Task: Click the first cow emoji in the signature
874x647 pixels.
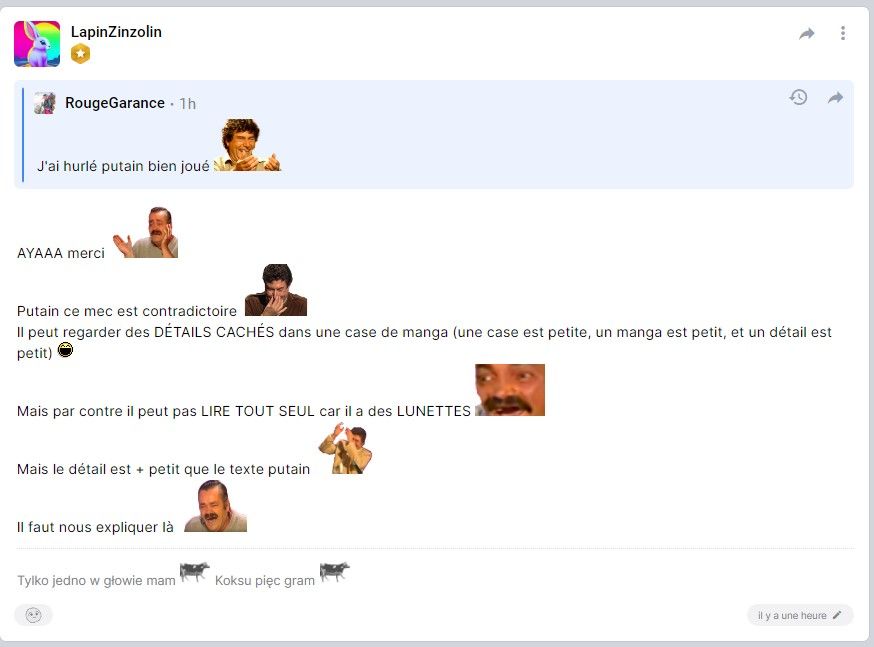Action: click(x=195, y=572)
